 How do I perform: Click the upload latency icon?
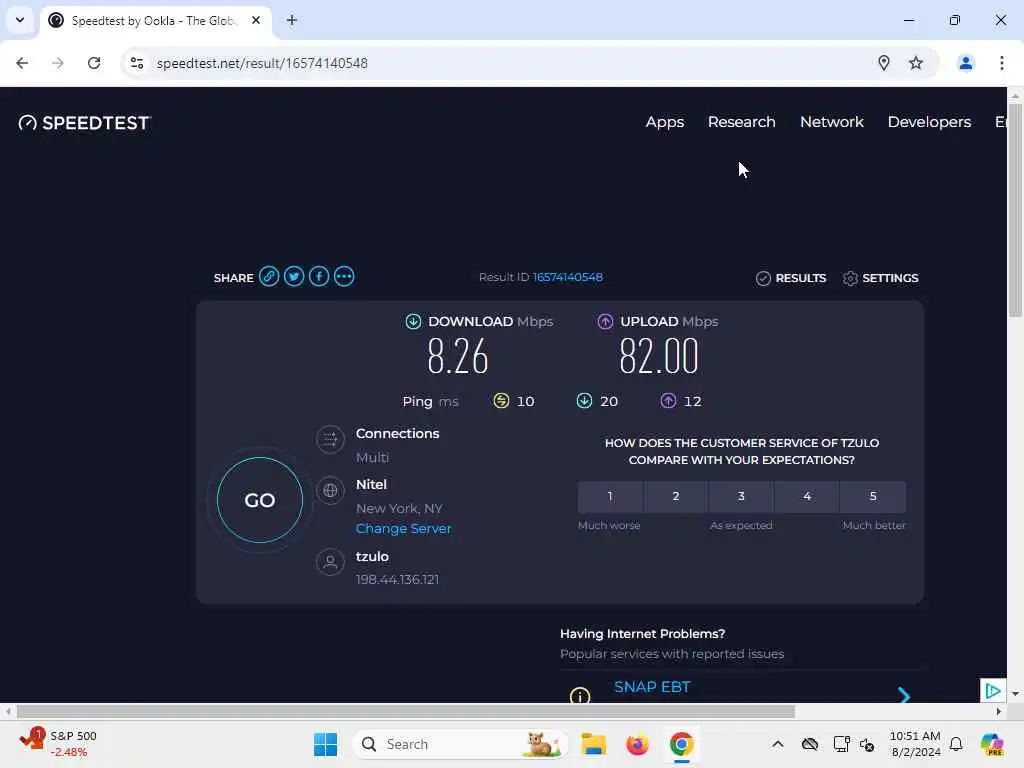point(668,401)
